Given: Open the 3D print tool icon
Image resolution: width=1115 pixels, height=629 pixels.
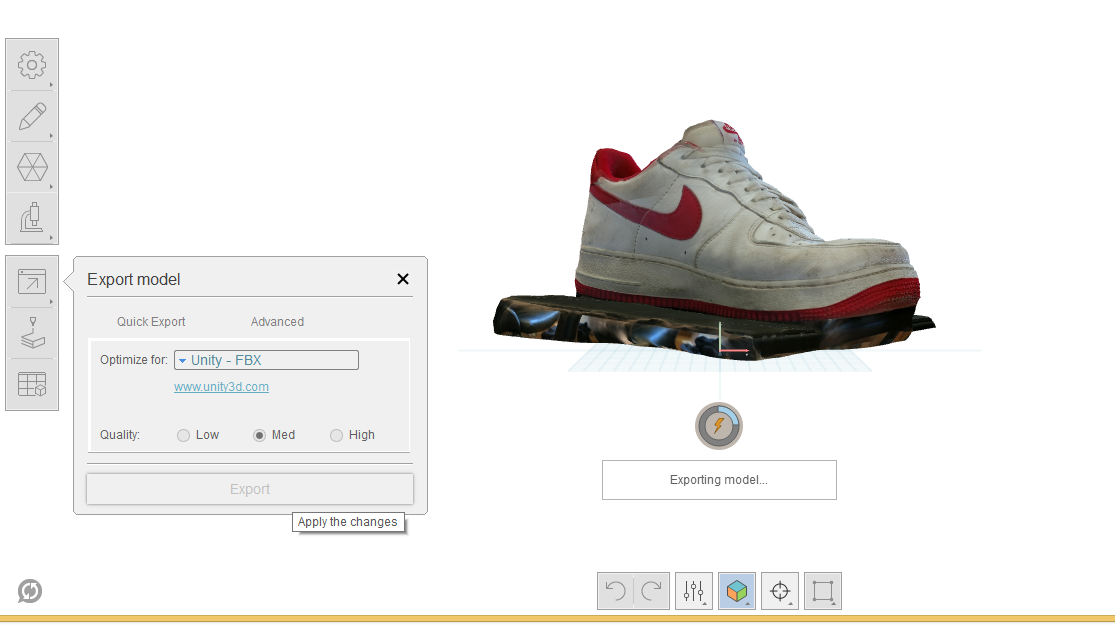Looking at the screenshot, I should [x=32, y=333].
